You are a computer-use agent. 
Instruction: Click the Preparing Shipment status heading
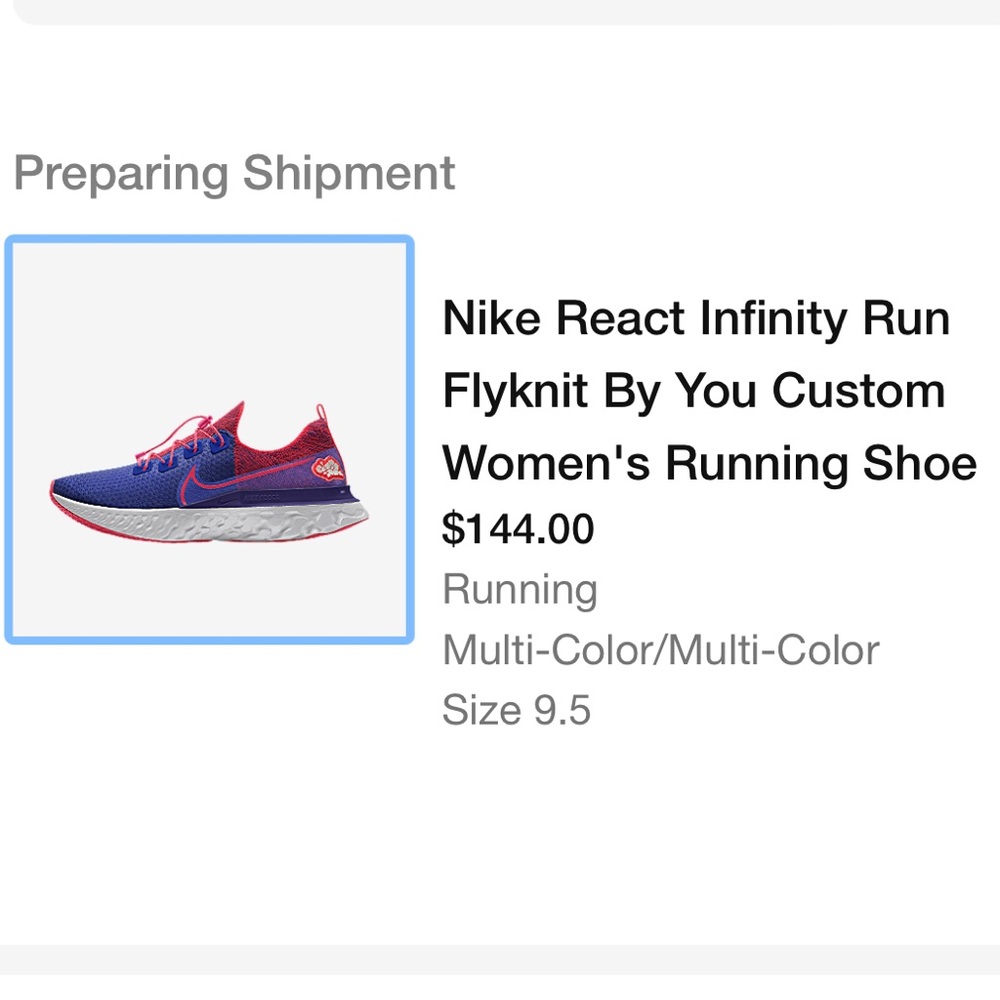[x=236, y=173]
